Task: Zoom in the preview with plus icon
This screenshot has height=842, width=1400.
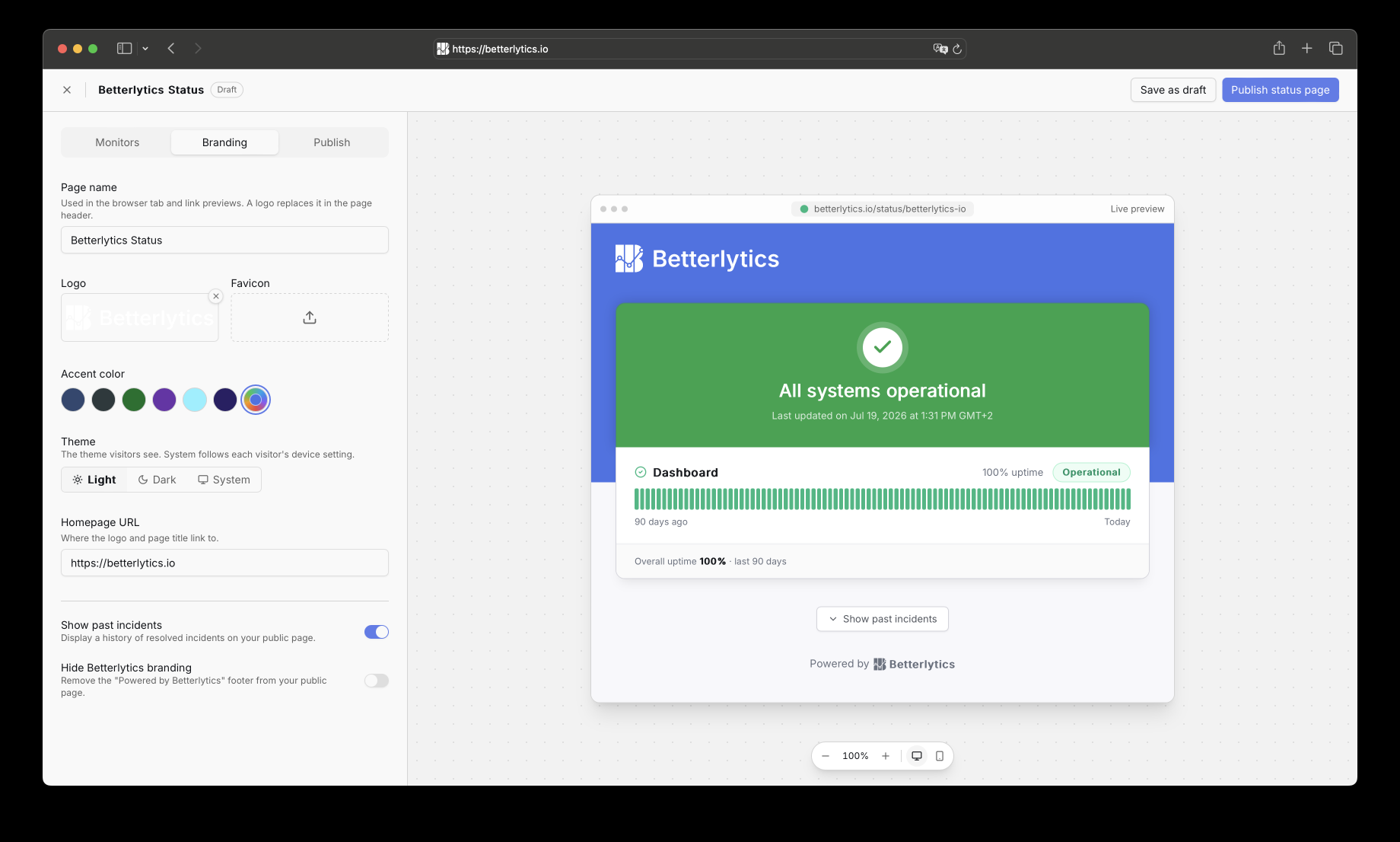Action: click(x=886, y=756)
